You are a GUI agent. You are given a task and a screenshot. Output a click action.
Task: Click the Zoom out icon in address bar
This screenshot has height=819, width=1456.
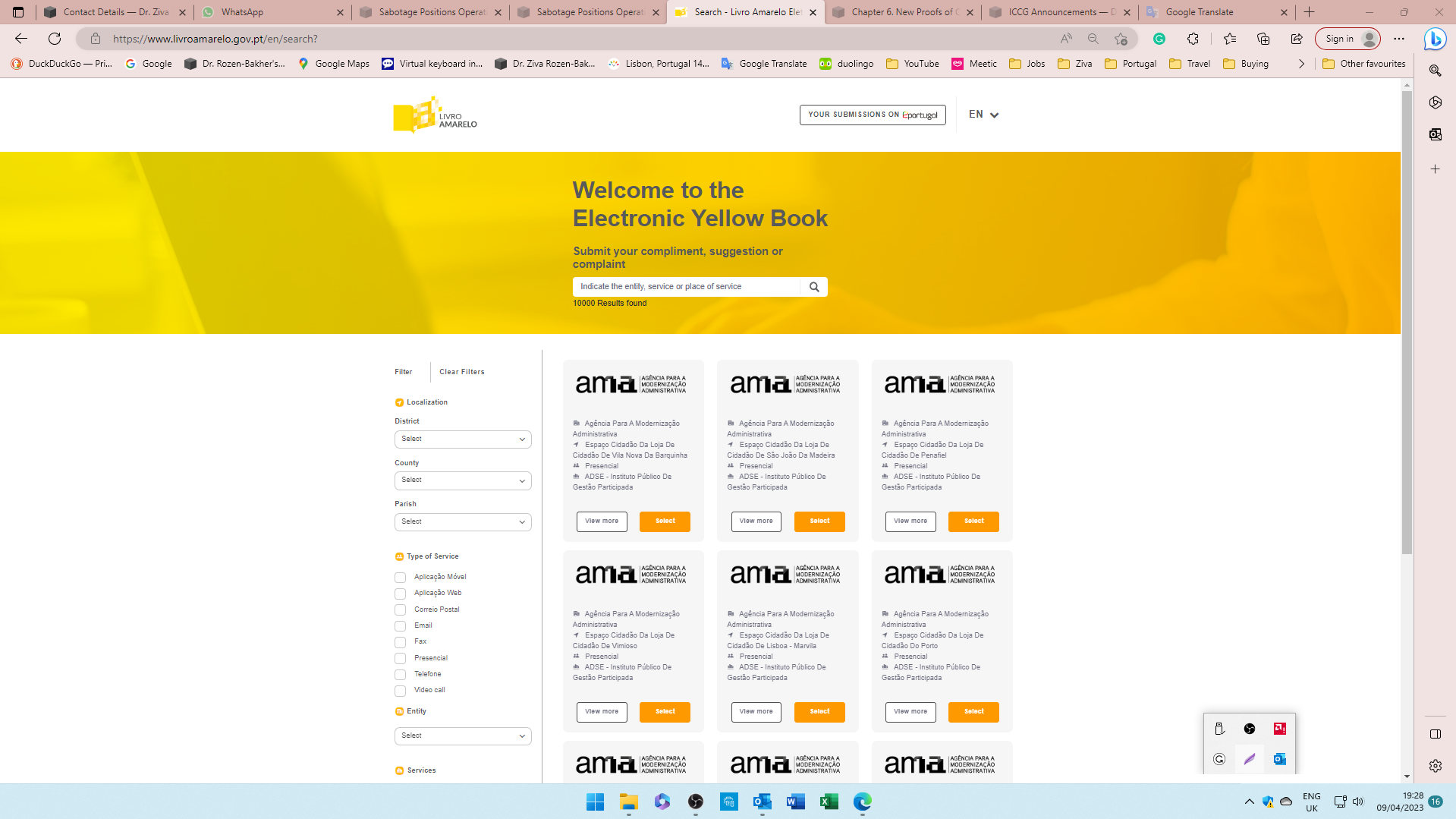[x=1093, y=39]
